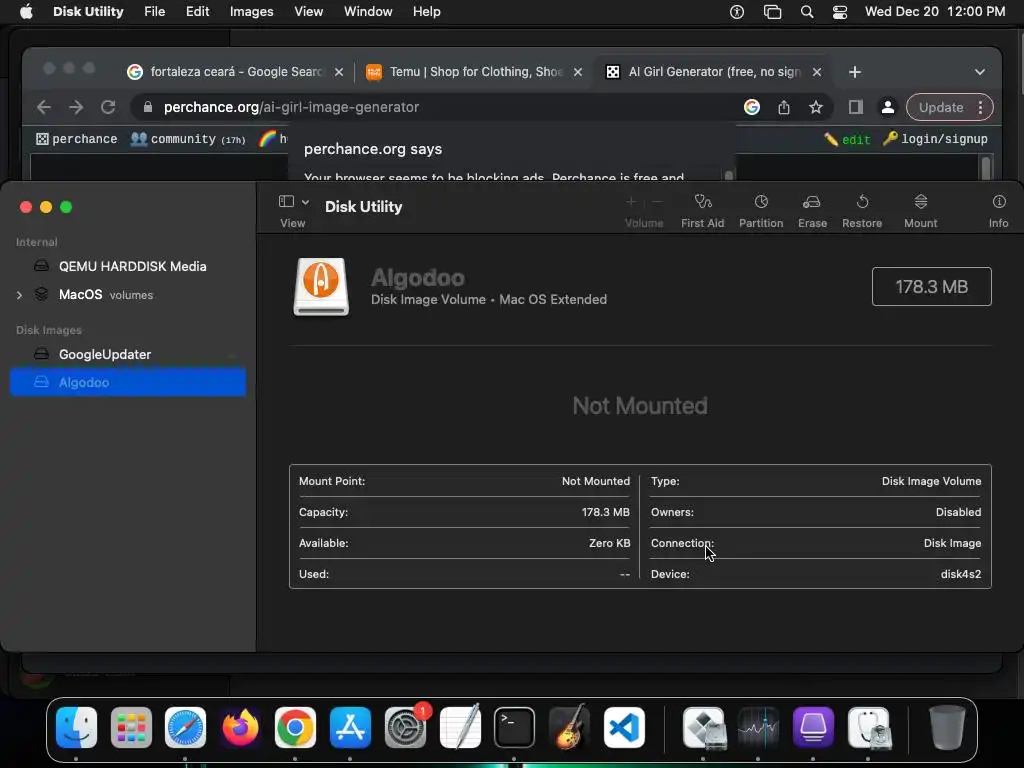Viewport: 1024px width, 768px height.
Task: Select the Erase toolbar icon
Action: tap(812, 211)
